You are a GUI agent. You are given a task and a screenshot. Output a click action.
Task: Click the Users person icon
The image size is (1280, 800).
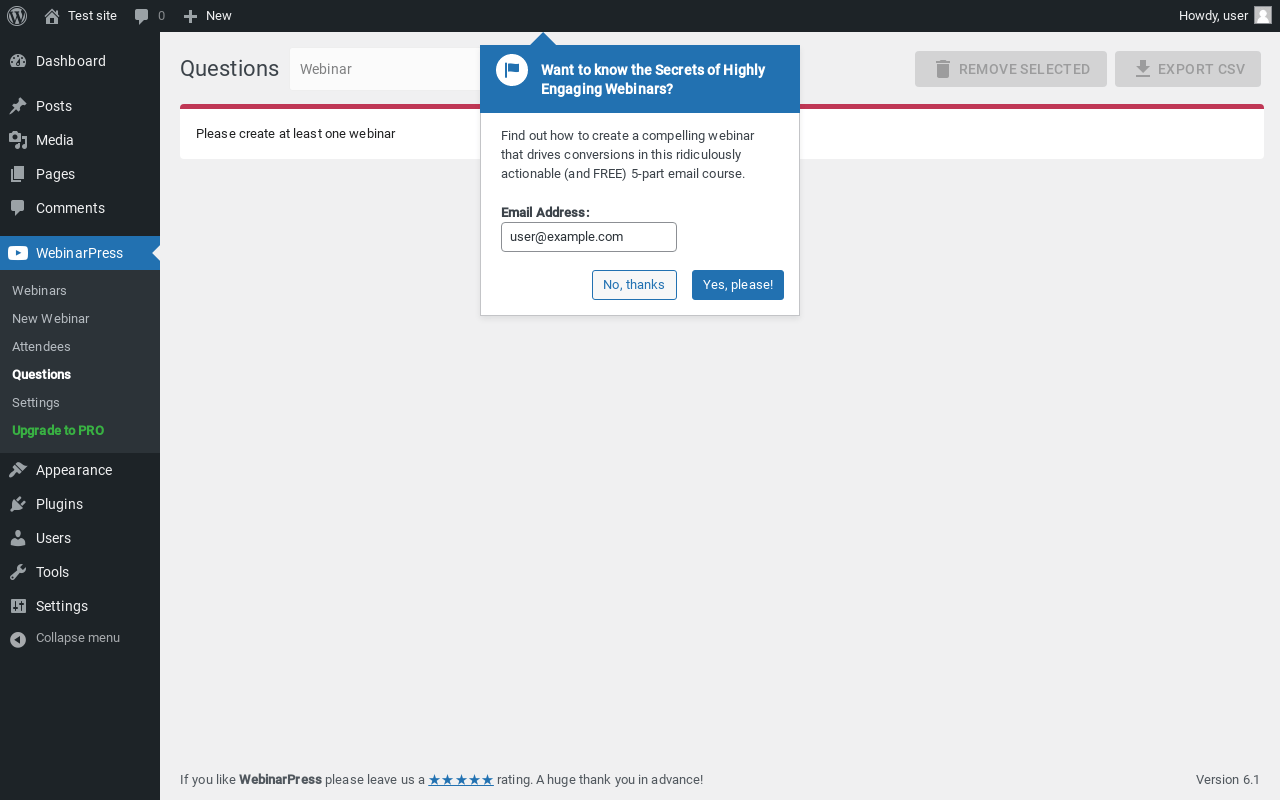coord(18,538)
